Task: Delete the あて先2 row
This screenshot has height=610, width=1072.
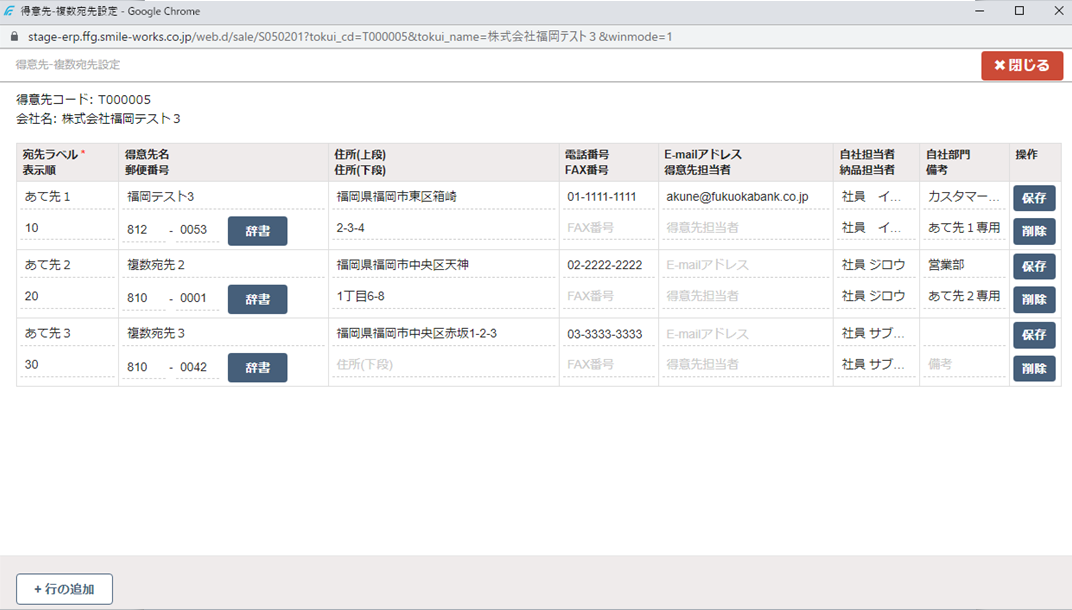Action: tap(1034, 299)
